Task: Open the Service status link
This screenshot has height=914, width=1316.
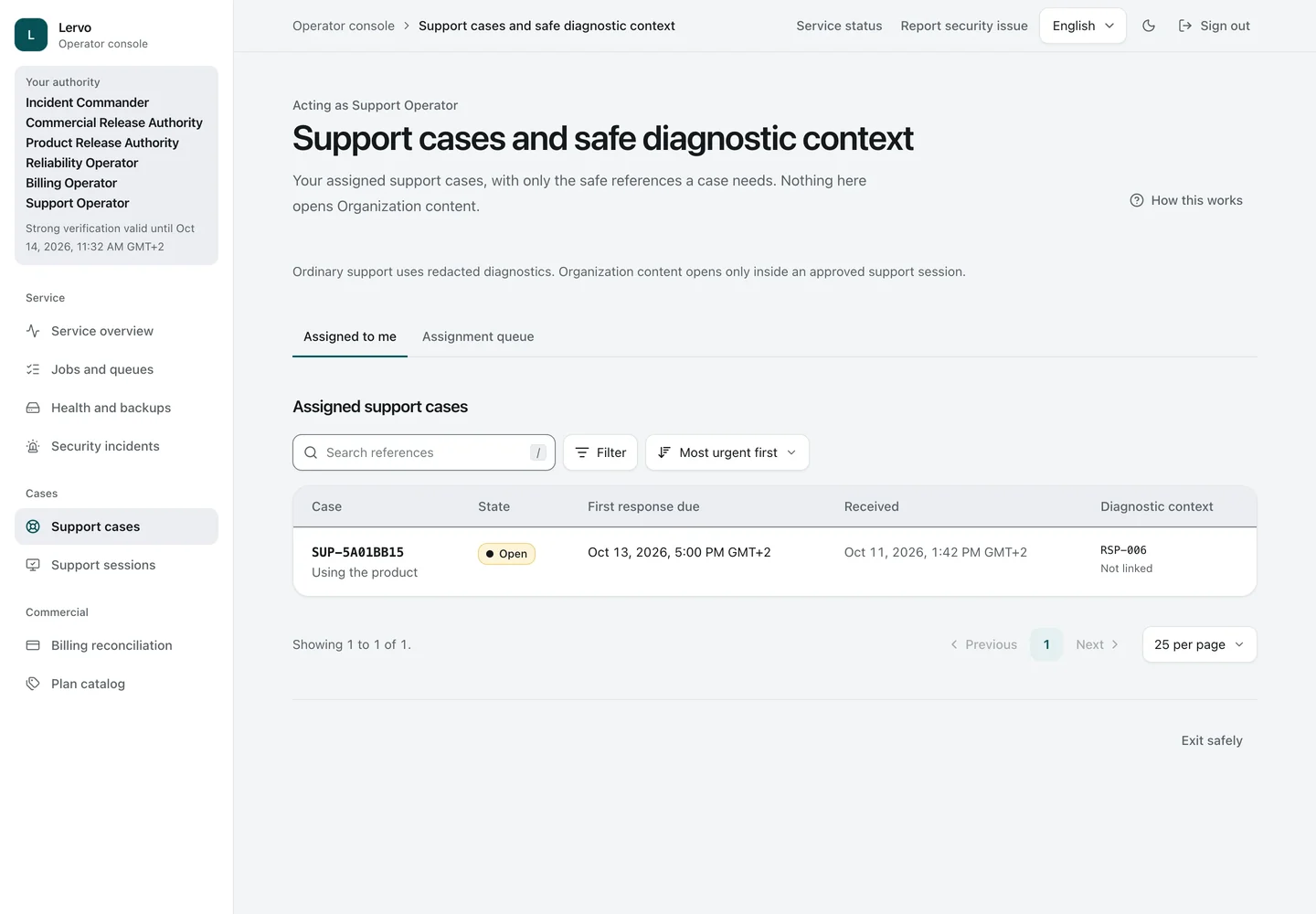Action: click(839, 26)
